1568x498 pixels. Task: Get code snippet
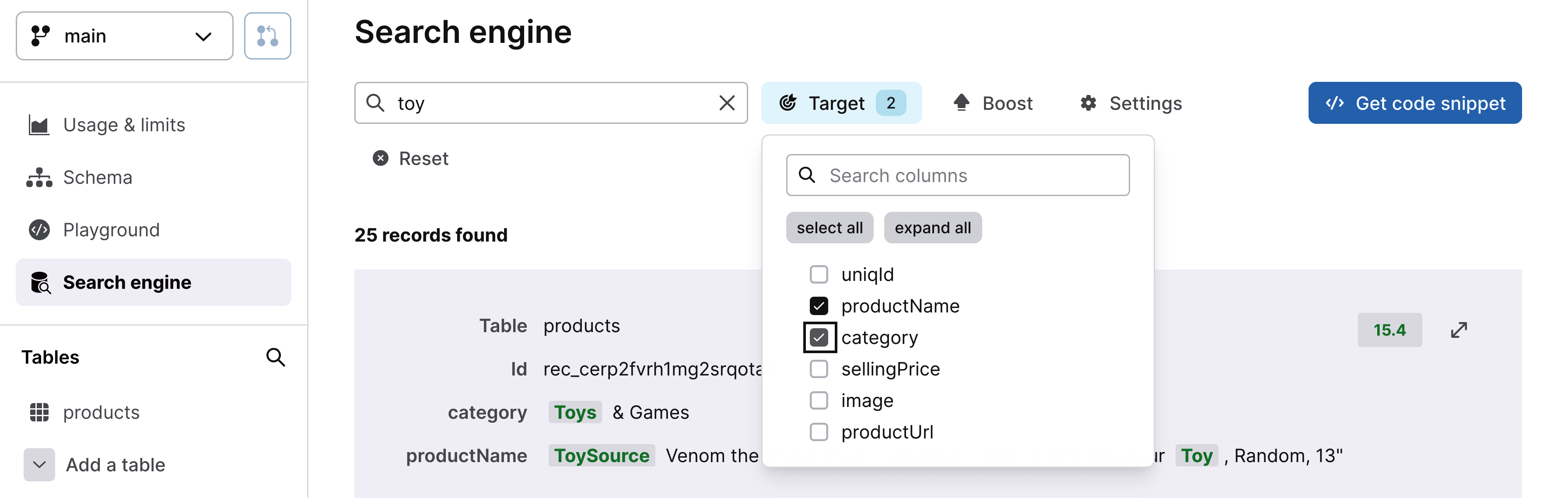click(1414, 103)
